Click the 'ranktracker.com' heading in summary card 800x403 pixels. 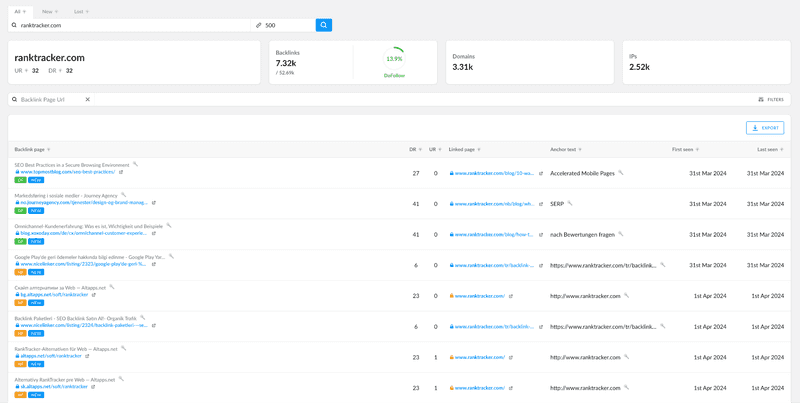click(x=49, y=58)
